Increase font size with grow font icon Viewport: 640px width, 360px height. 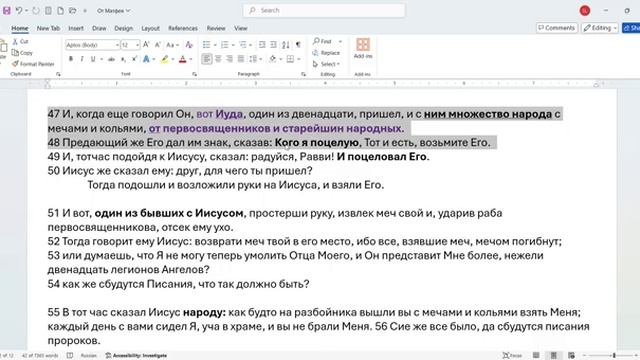(146, 44)
